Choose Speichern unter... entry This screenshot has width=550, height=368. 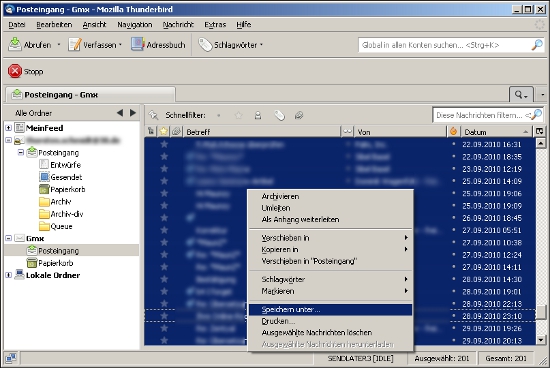(x=330, y=310)
